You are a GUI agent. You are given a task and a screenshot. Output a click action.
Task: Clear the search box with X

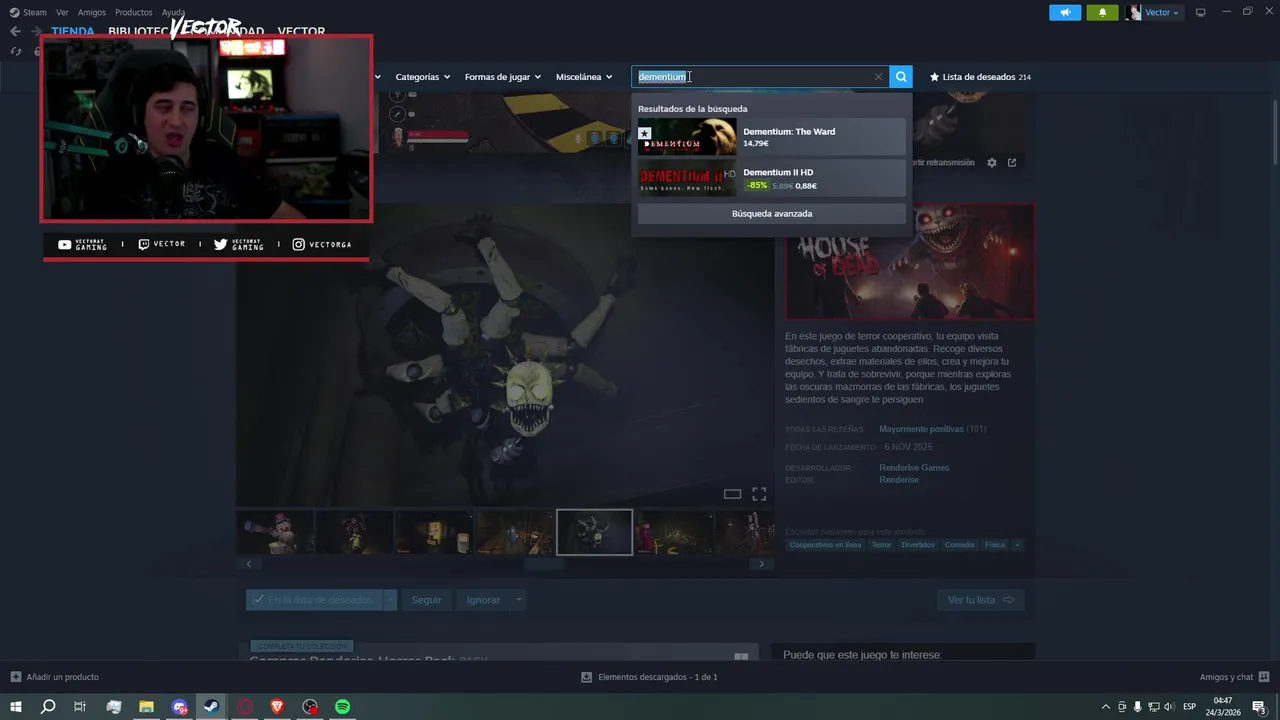878,77
